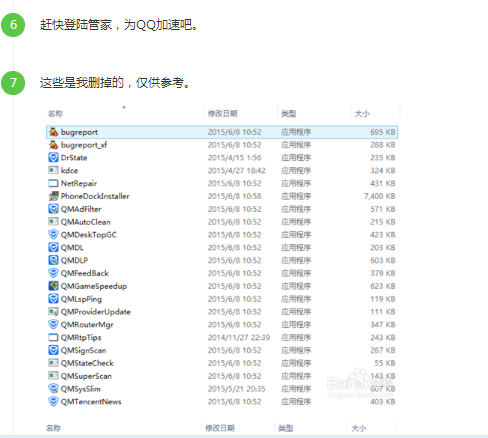Select the NetRepair file name

(79, 183)
